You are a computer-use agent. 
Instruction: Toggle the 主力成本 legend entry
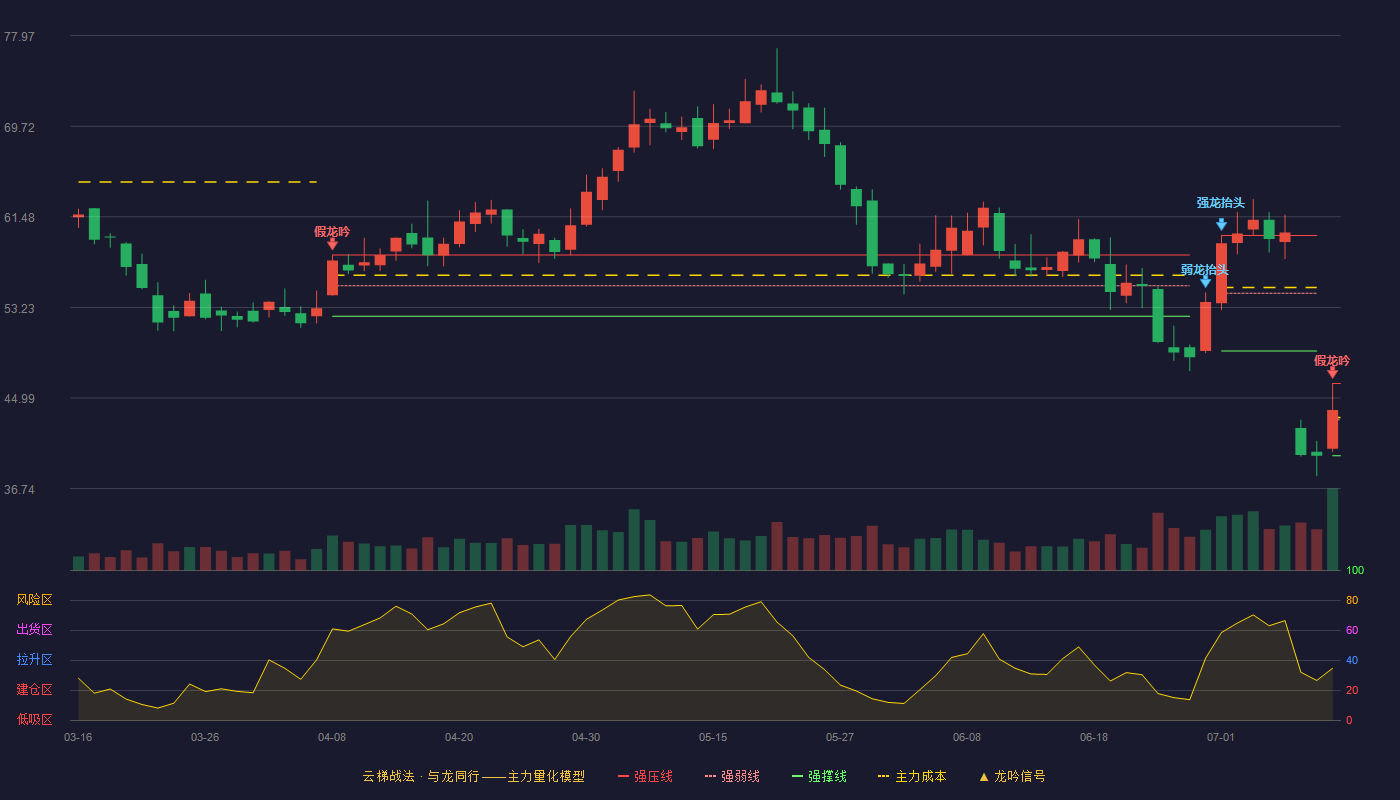coord(912,776)
